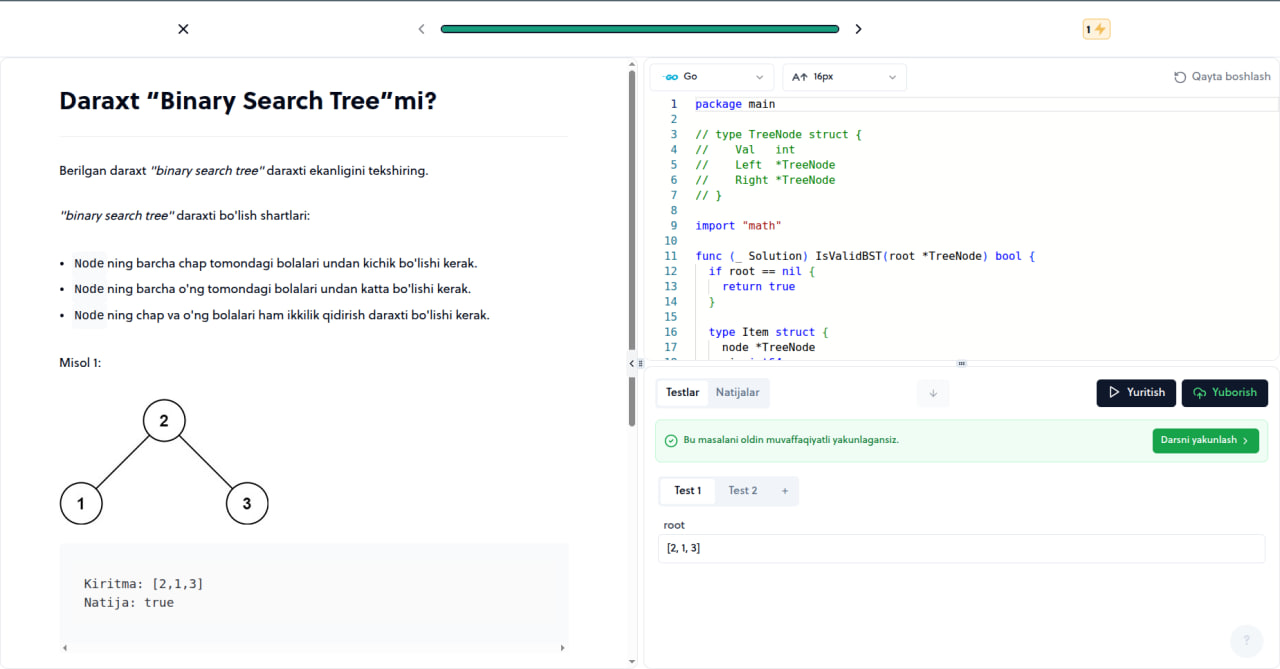Add a new test with plus icon
The width and height of the screenshot is (1280, 669).
[785, 491]
